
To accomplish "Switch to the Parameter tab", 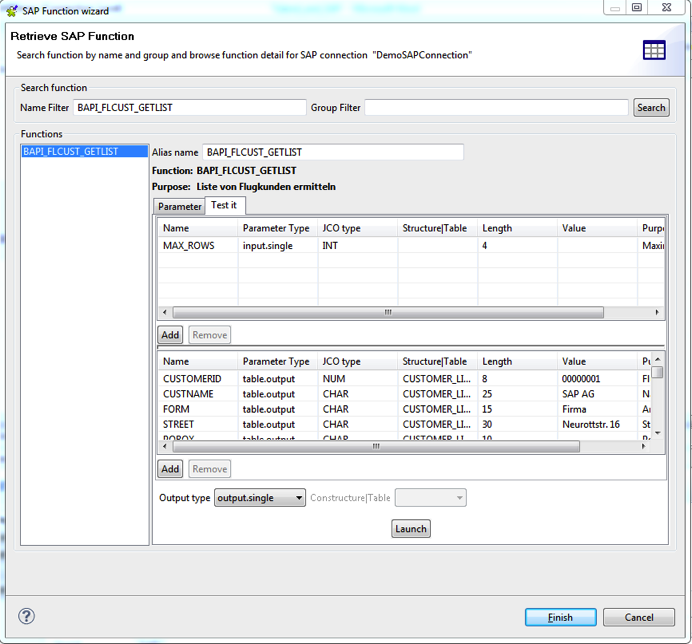I will click(x=180, y=207).
